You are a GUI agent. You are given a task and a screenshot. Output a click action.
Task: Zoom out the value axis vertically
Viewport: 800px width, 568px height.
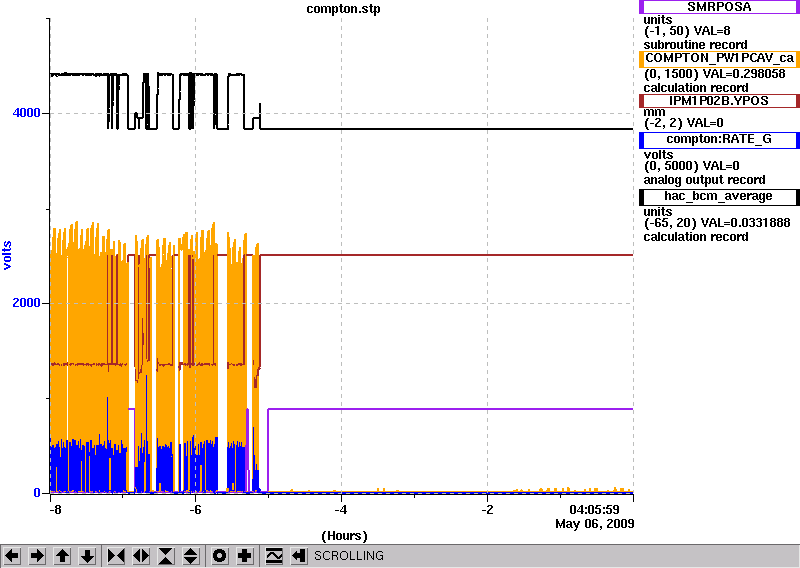pos(191,555)
